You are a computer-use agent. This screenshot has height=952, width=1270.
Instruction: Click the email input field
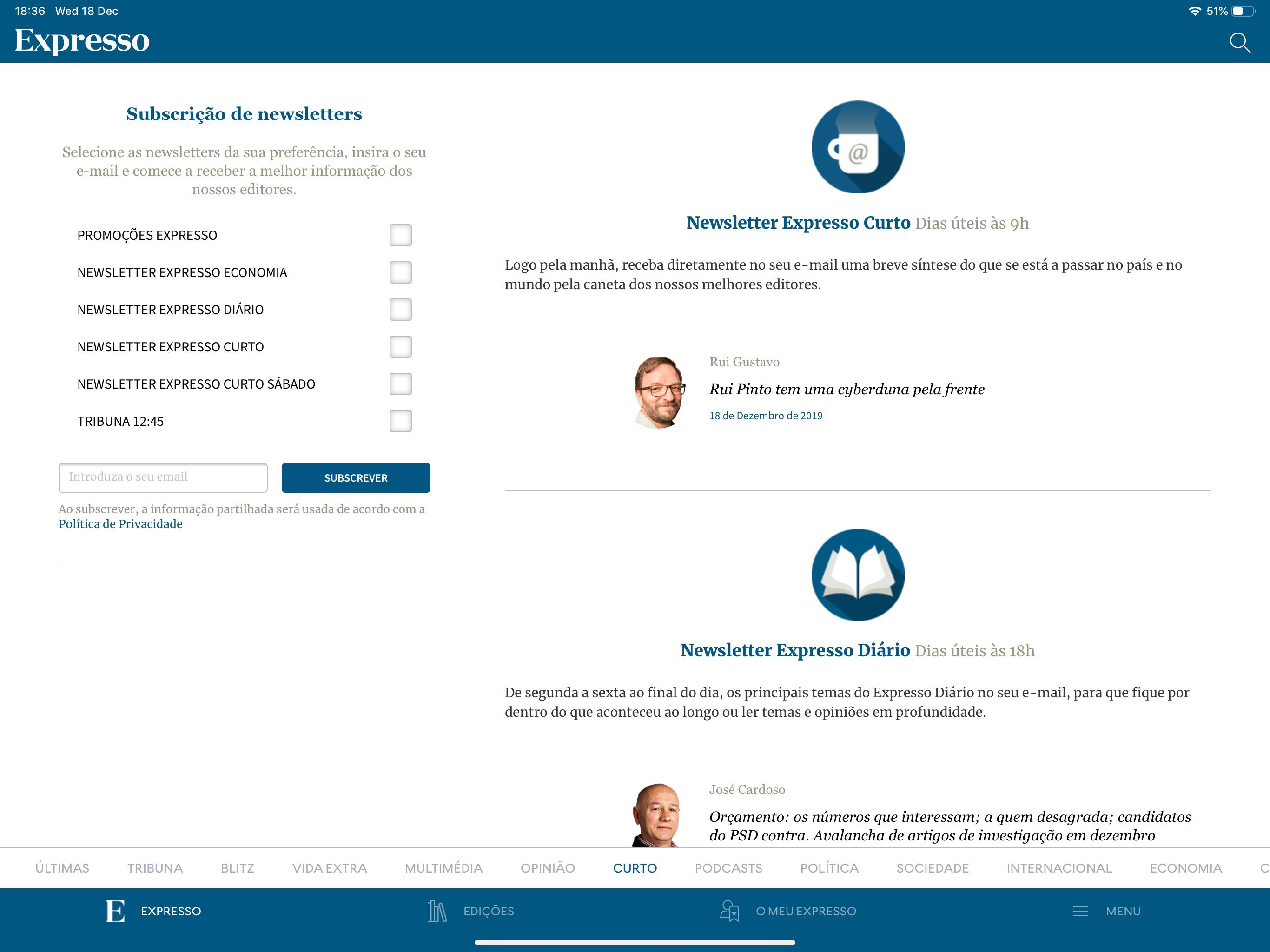coord(163,477)
